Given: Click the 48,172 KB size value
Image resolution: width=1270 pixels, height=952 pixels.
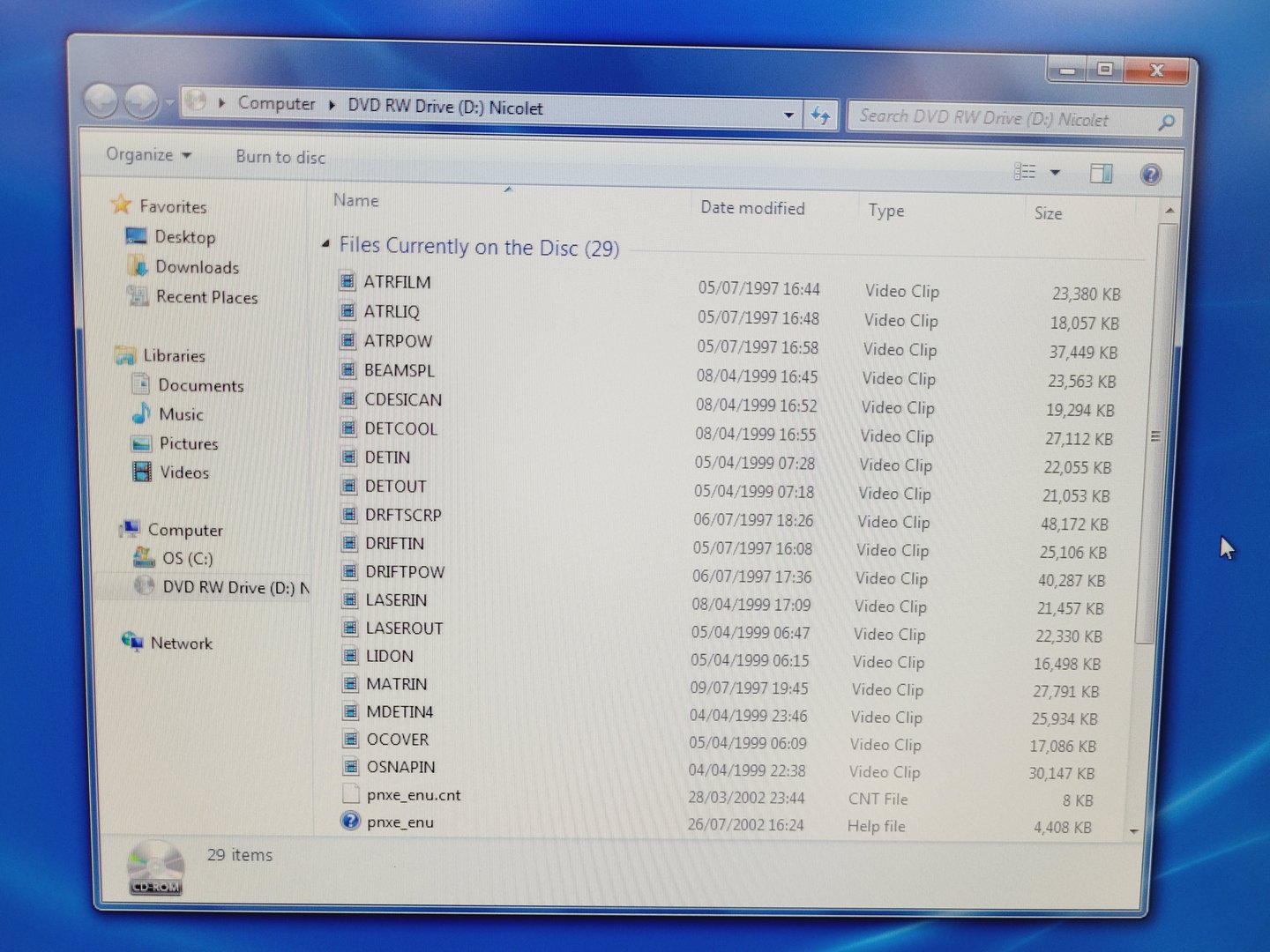Looking at the screenshot, I should click(1074, 524).
